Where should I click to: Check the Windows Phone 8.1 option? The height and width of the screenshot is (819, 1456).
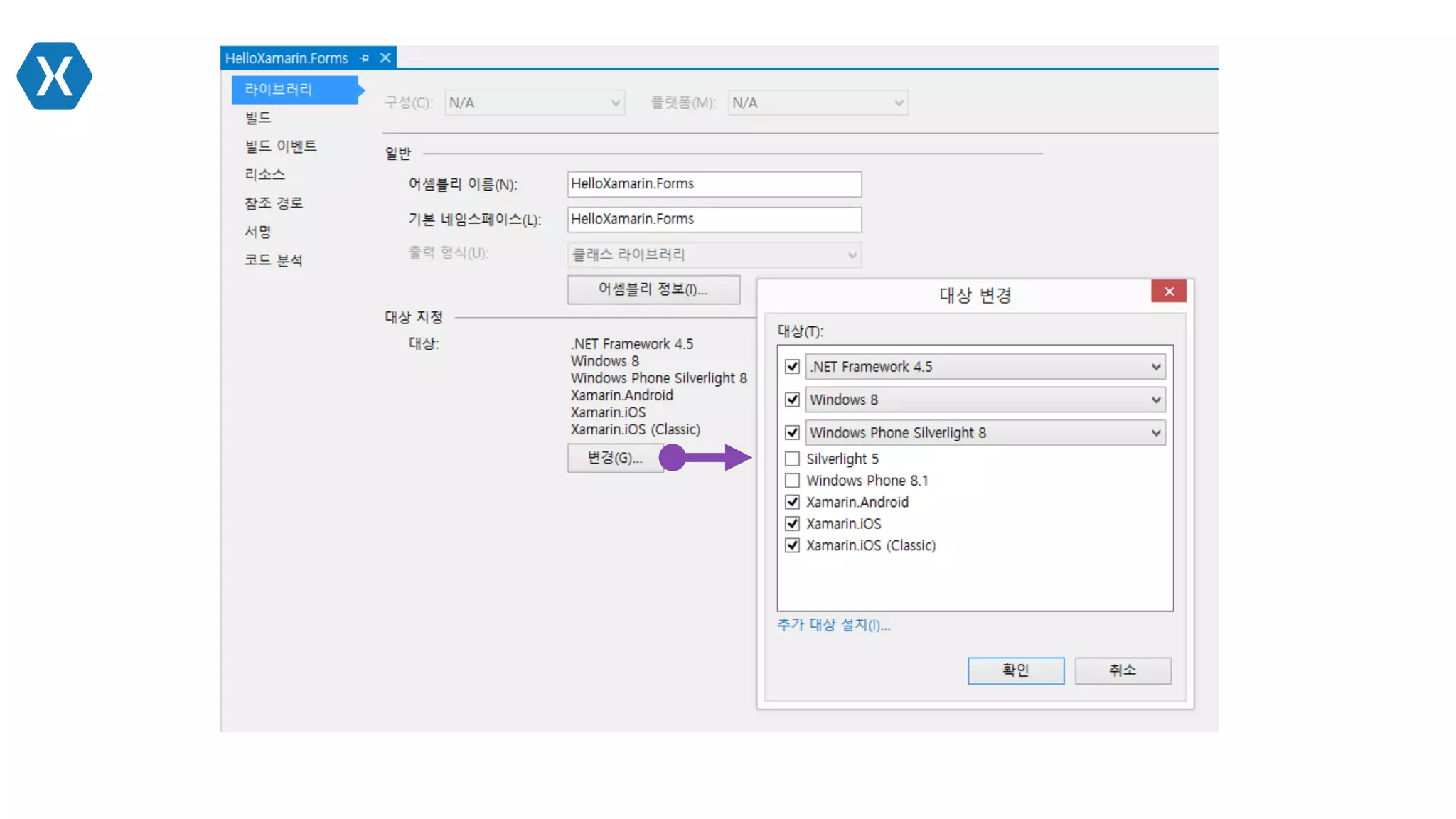(x=792, y=481)
